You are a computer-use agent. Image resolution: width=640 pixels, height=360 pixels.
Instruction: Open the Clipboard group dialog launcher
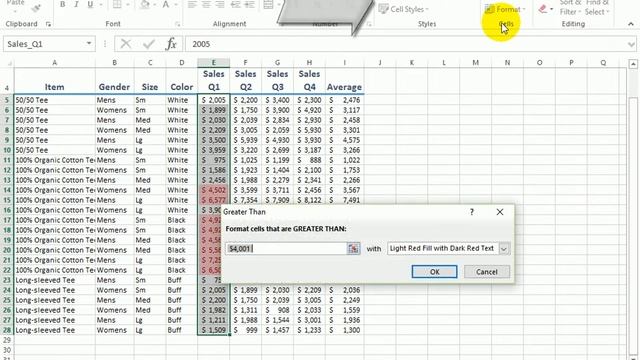click(48, 24)
